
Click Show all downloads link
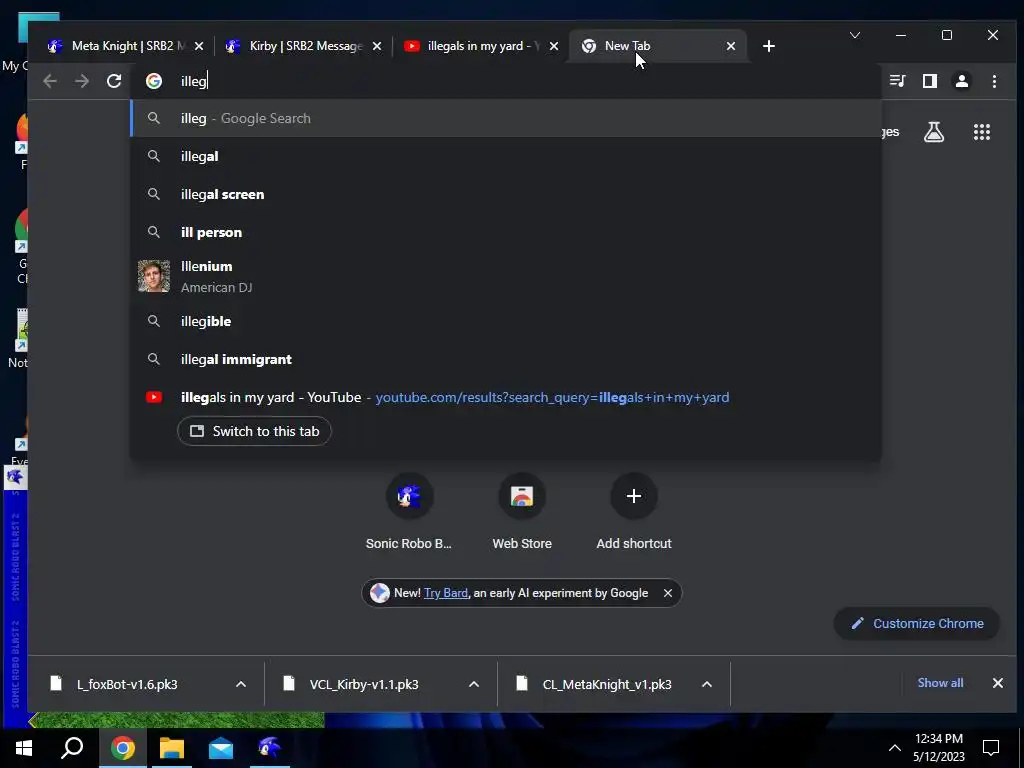coord(940,683)
